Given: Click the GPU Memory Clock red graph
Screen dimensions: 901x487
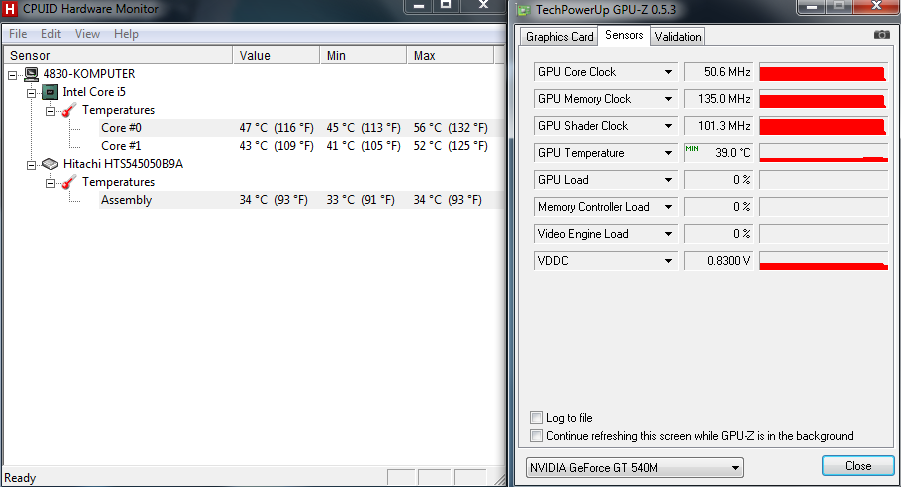Looking at the screenshot, I should point(823,99).
